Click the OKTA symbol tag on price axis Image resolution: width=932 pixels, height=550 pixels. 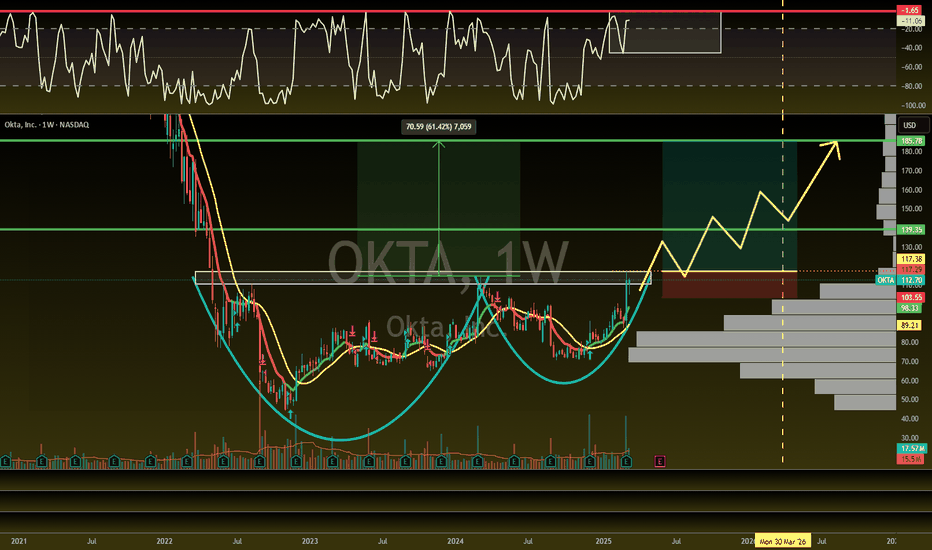[886, 280]
